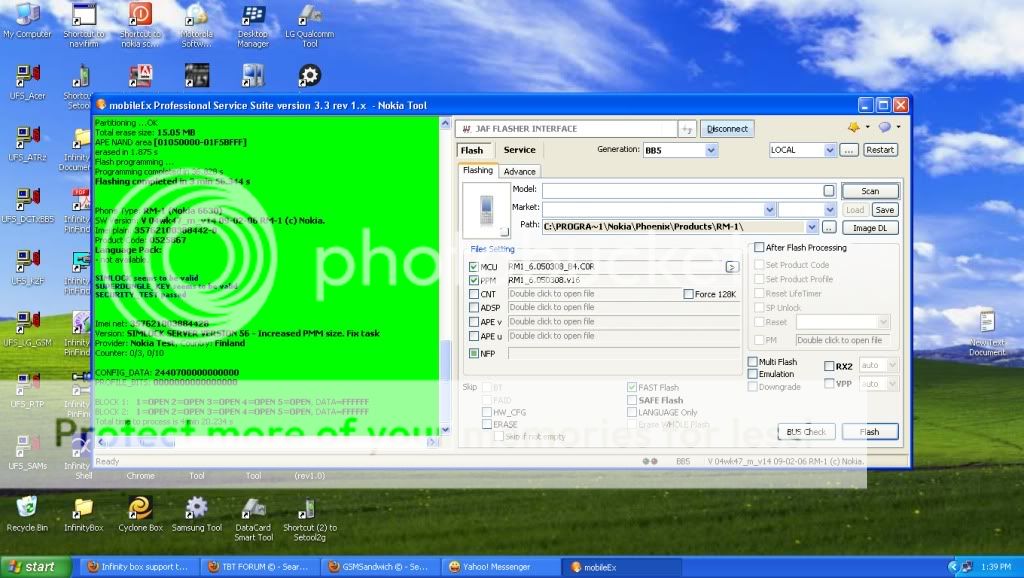1024x578 pixels.
Task: Open the Advance tab
Action: (520, 172)
